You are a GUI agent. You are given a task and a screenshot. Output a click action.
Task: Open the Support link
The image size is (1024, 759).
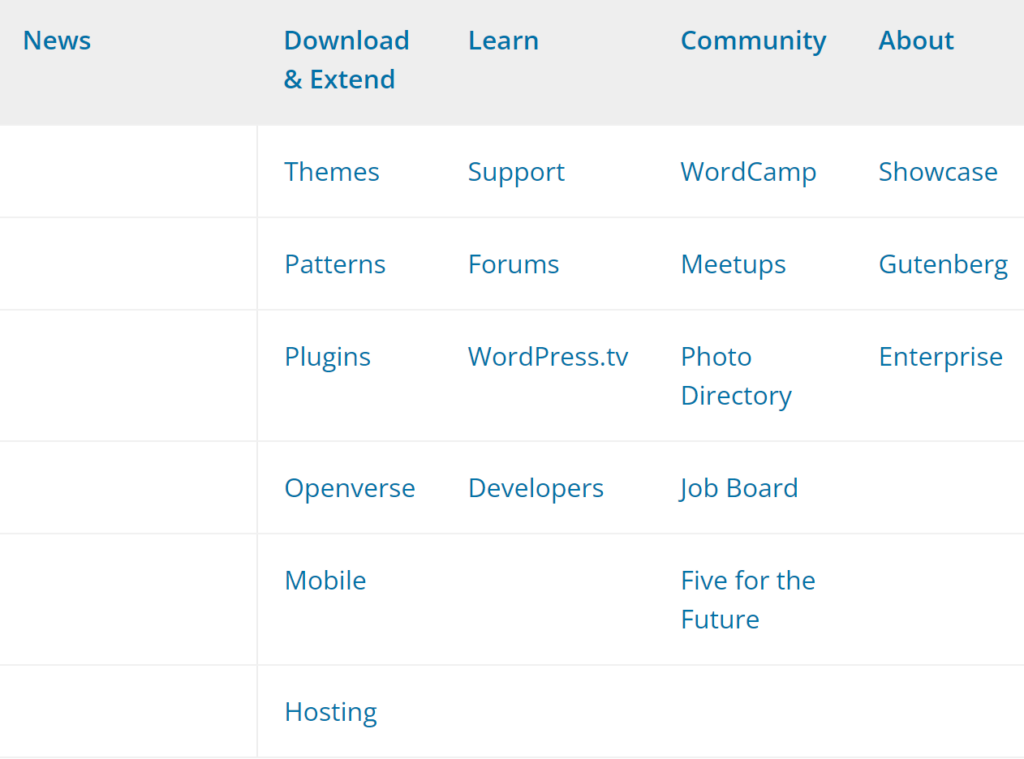tap(517, 173)
